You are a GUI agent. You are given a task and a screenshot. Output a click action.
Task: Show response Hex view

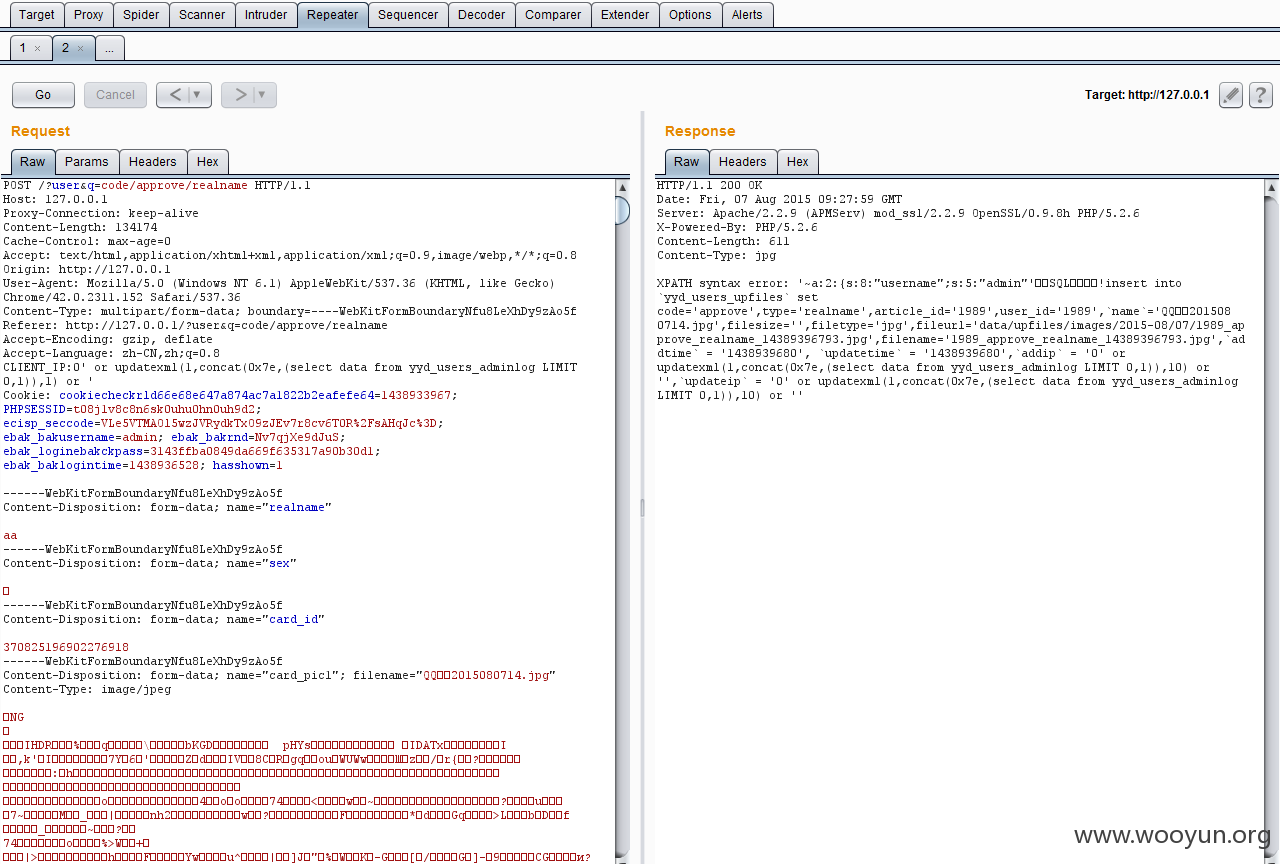point(798,162)
